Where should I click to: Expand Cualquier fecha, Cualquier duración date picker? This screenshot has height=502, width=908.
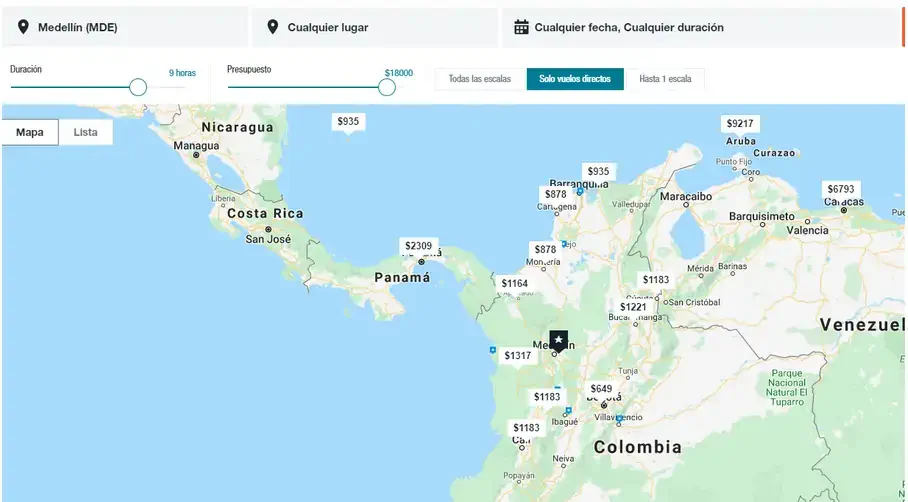click(x=701, y=27)
